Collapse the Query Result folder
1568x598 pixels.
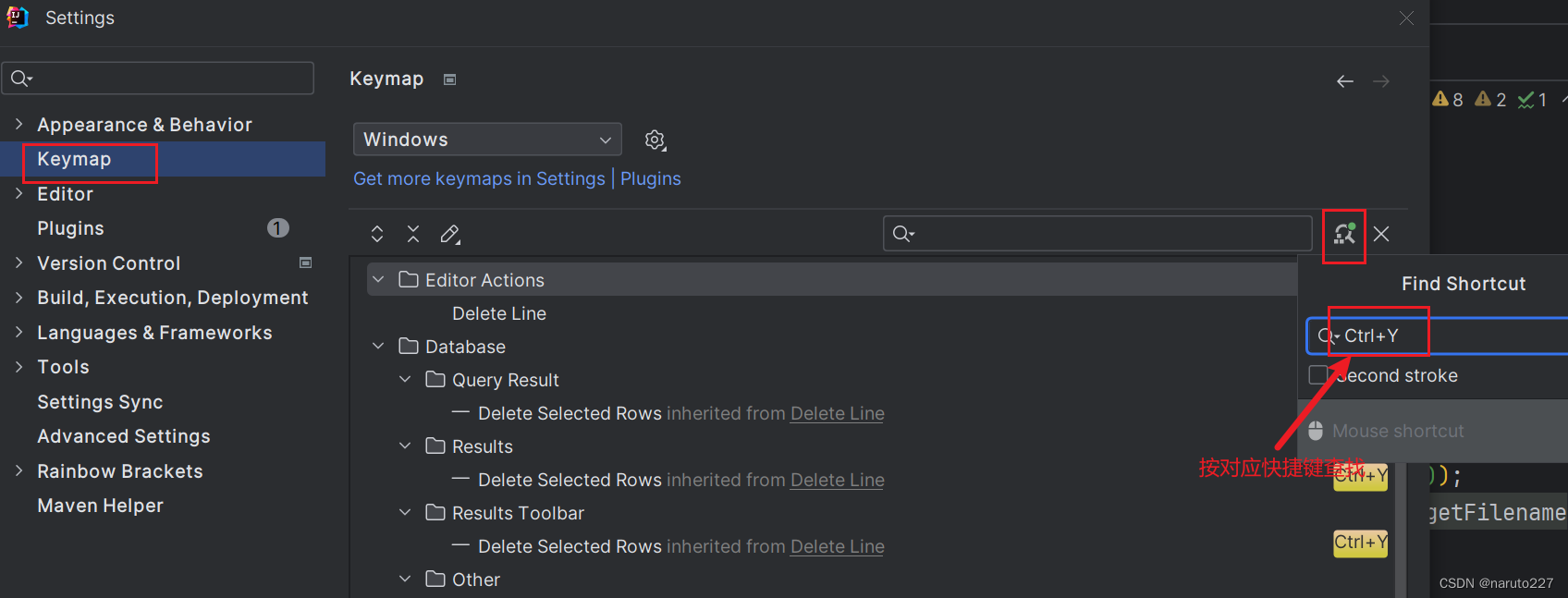405,379
